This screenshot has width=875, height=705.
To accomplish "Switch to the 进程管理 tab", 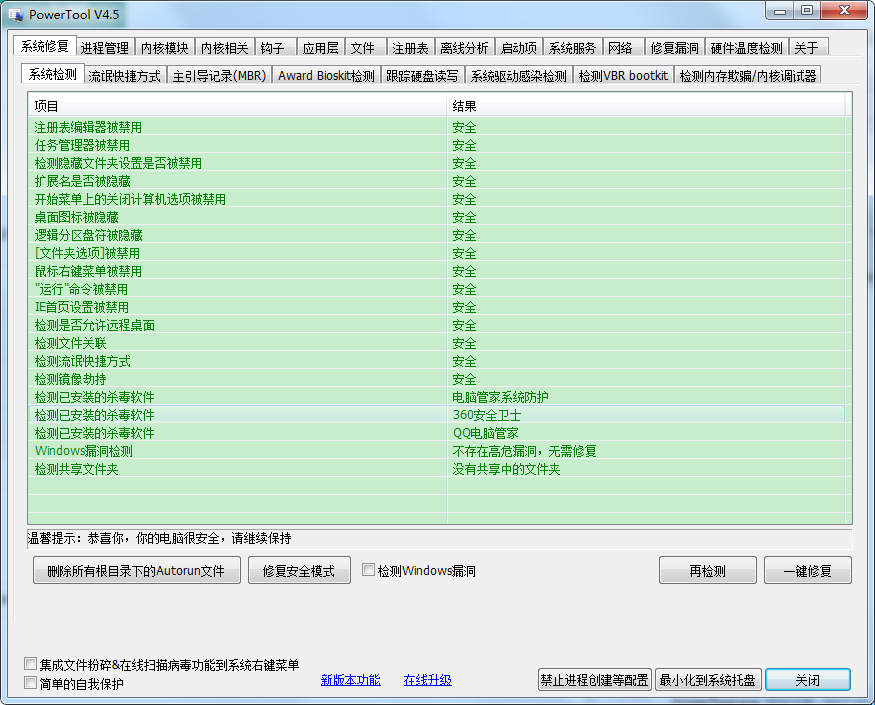I will (105, 48).
